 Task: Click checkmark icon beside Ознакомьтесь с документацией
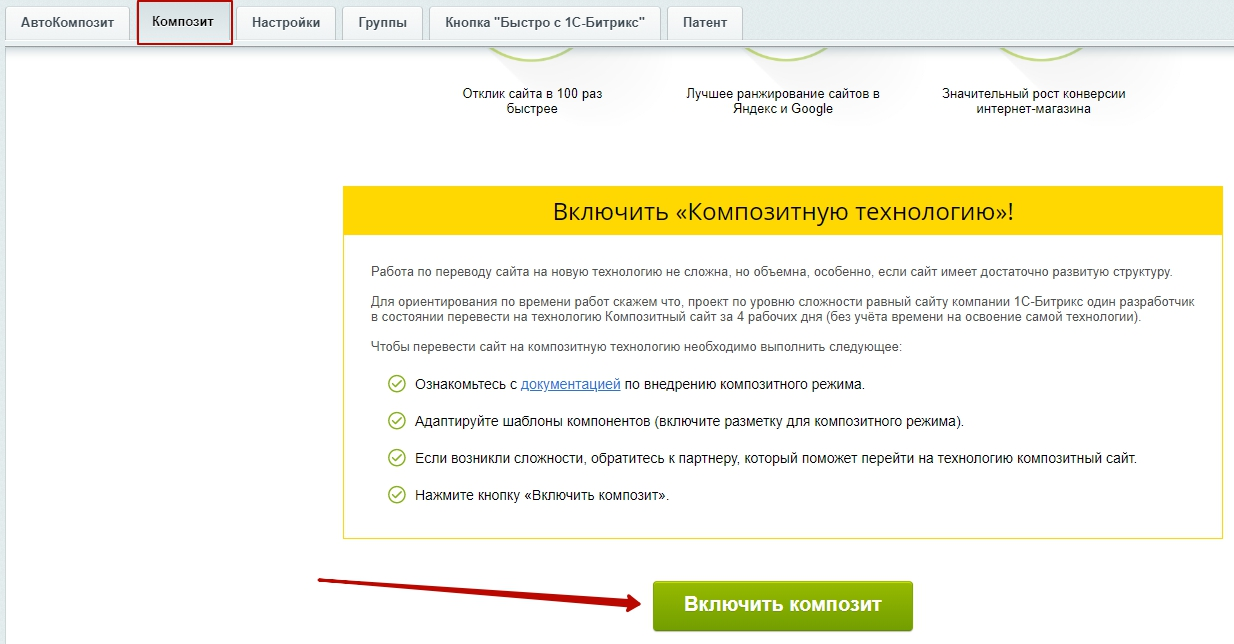click(x=397, y=384)
